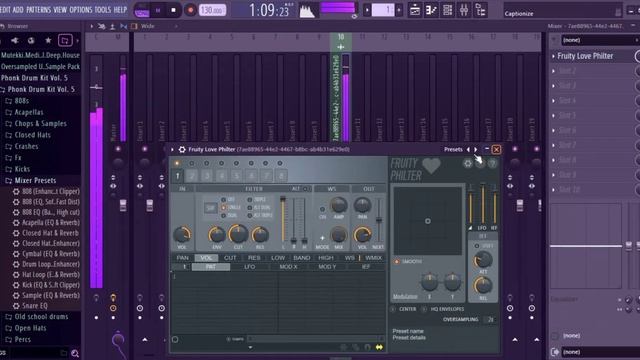Screen dimensions: 640x360
Task: Click the stop button
Action: 173,10
